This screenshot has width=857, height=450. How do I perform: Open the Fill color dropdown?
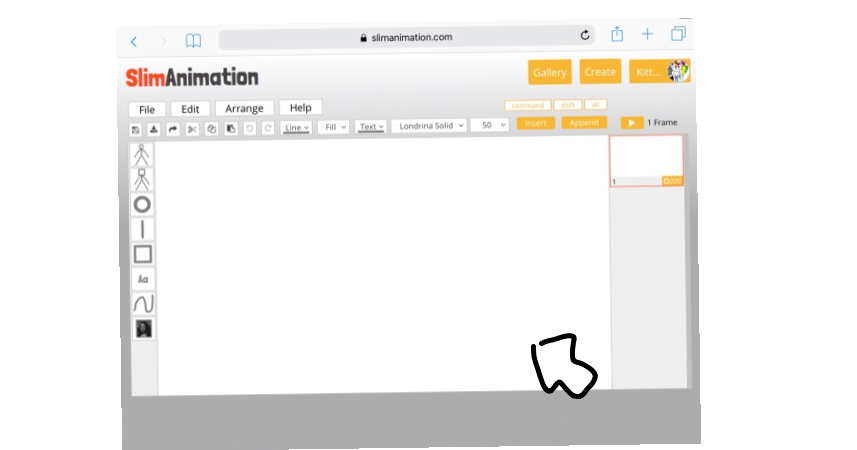click(x=333, y=127)
